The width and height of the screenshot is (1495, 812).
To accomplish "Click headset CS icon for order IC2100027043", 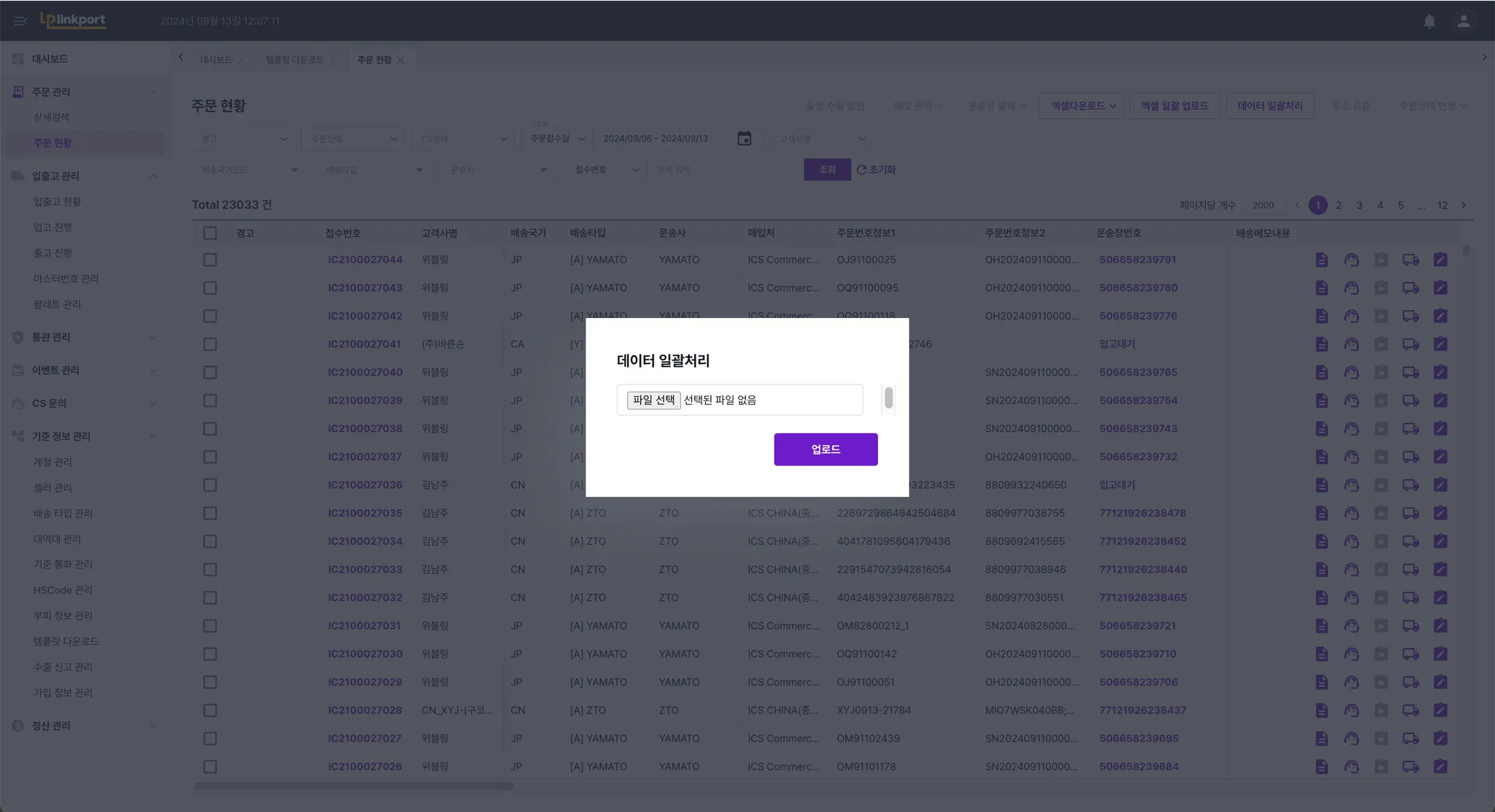I will pyautogui.click(x=1351, y=288).
